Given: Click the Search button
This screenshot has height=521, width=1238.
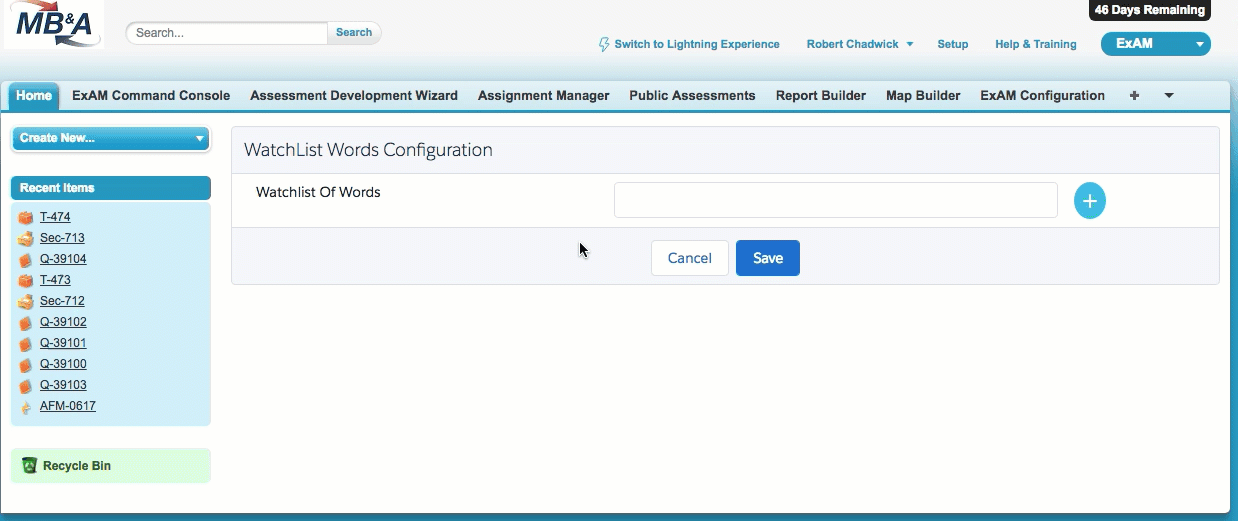Looking at the screenshot, I should tap(354, 32).
